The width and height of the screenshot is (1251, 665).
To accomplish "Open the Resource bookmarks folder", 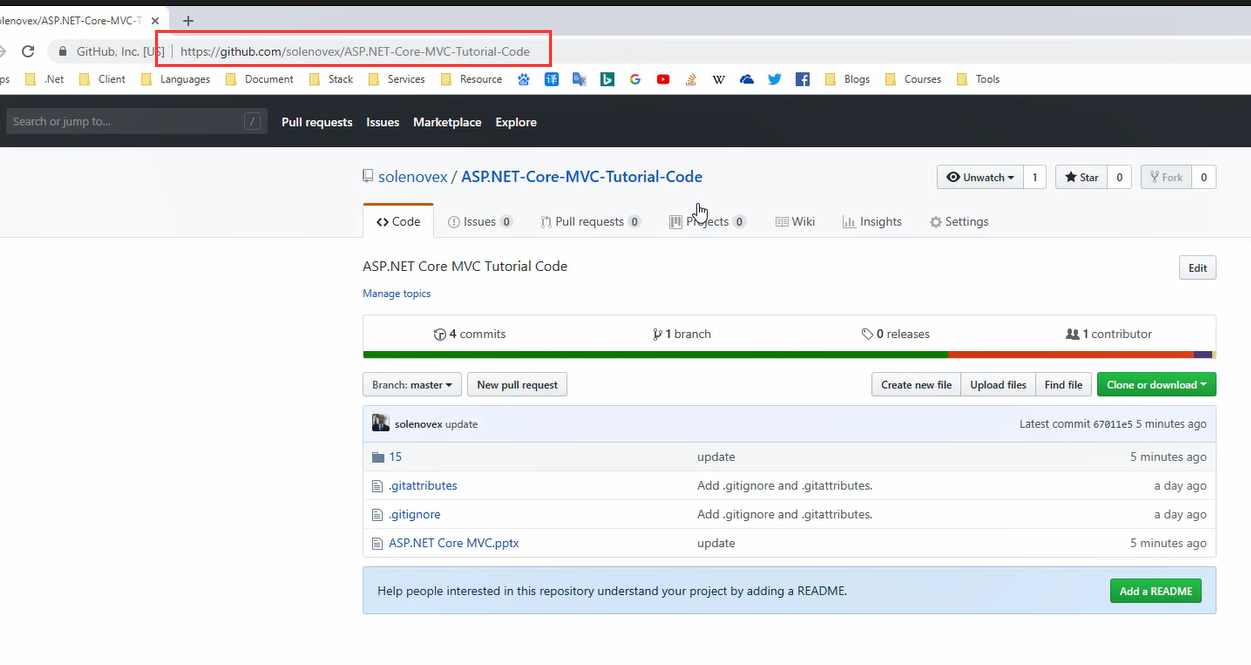I will pyautogui.click(x=471, y=79).
